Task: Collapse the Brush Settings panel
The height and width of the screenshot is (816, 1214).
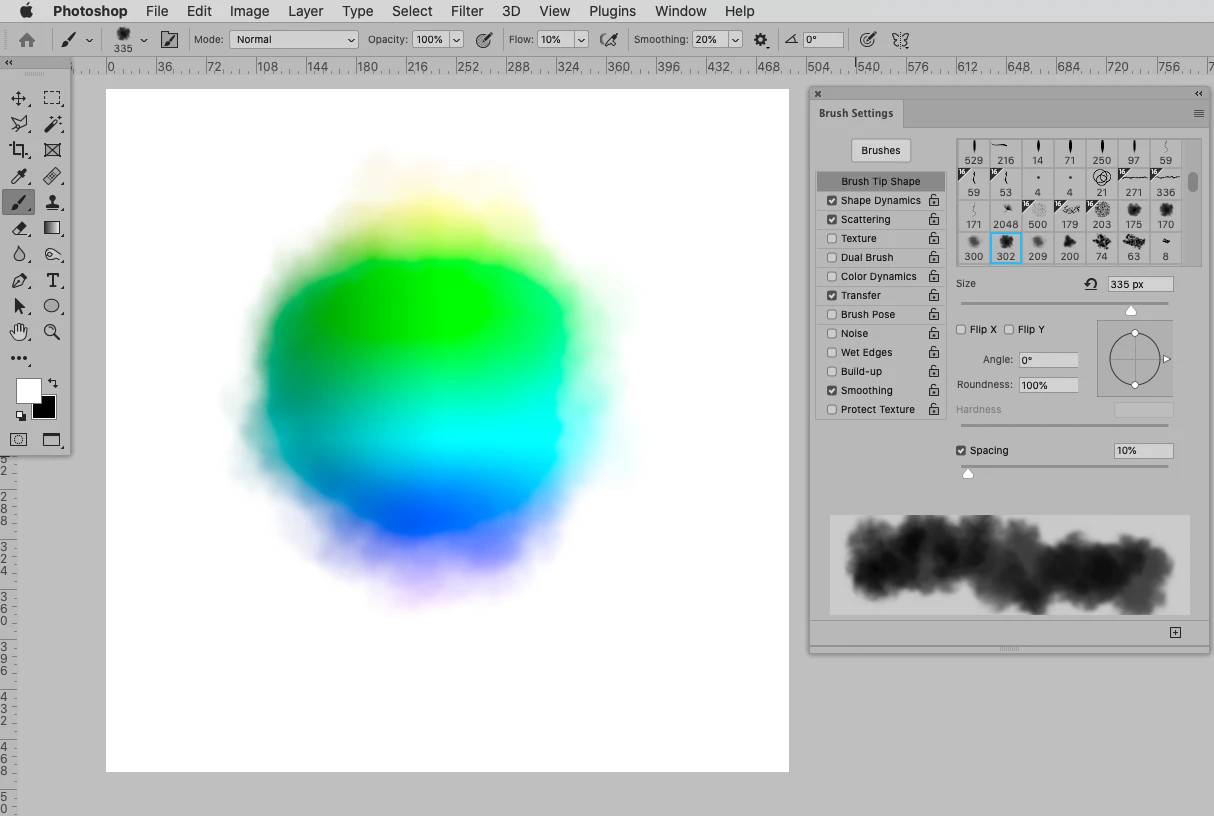Action: (1198, 93)
